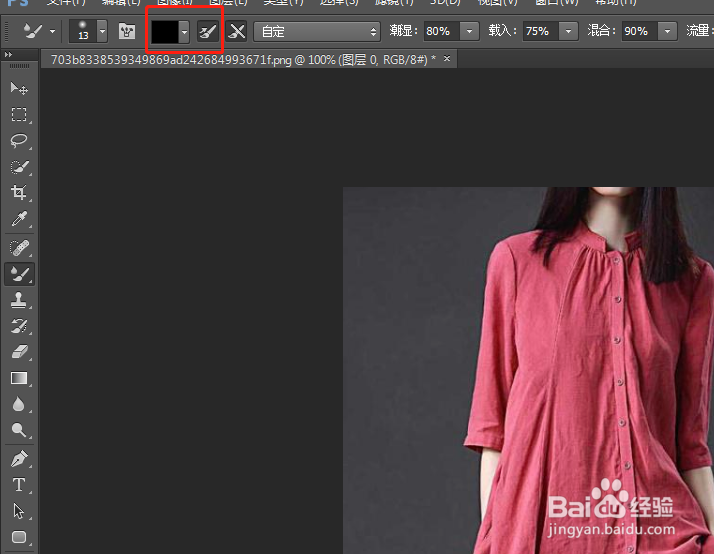Select the Move tool
714x554 pixels.
click(19, 88)
